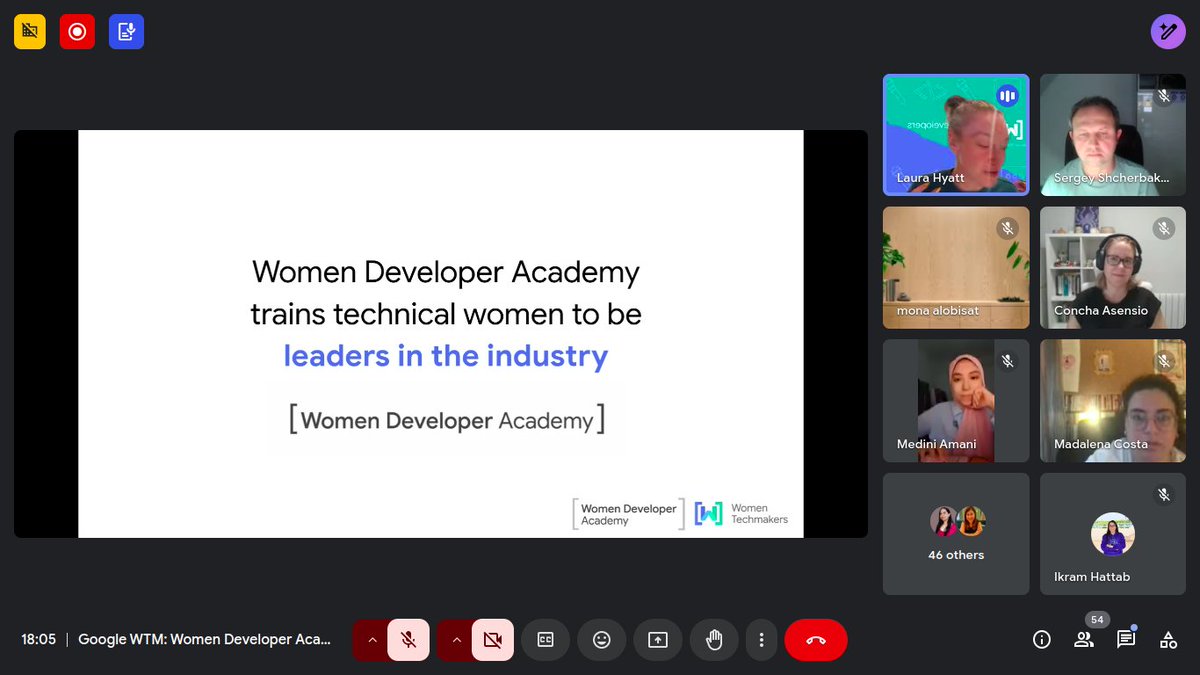
Task: Click the Women Techmakers logo on slide
Action: (741, 514)
